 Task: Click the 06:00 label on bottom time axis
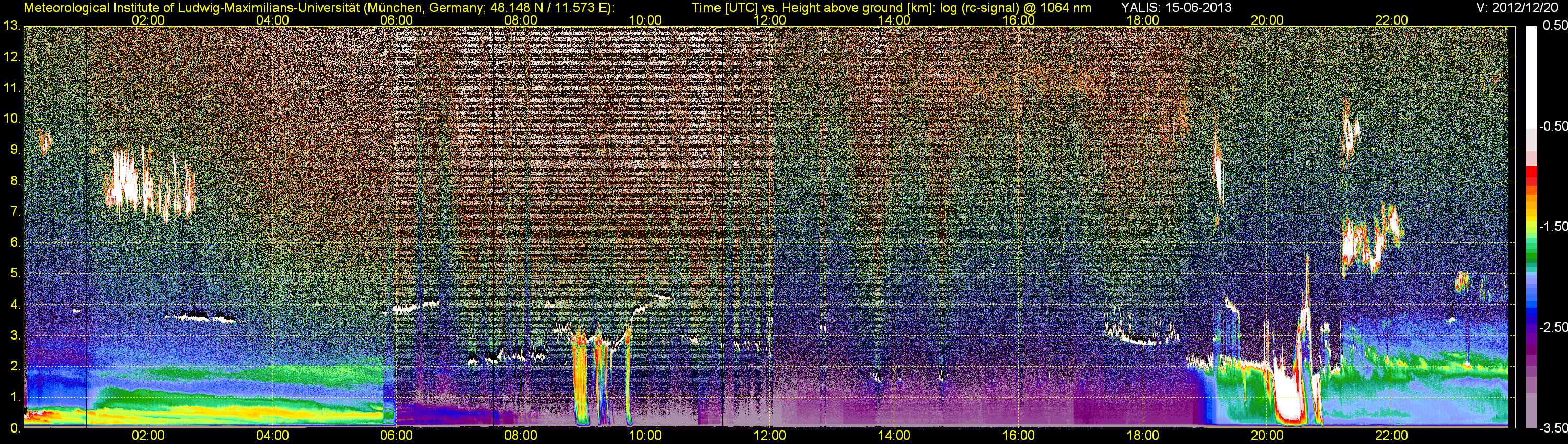click(x=396, y=436)
